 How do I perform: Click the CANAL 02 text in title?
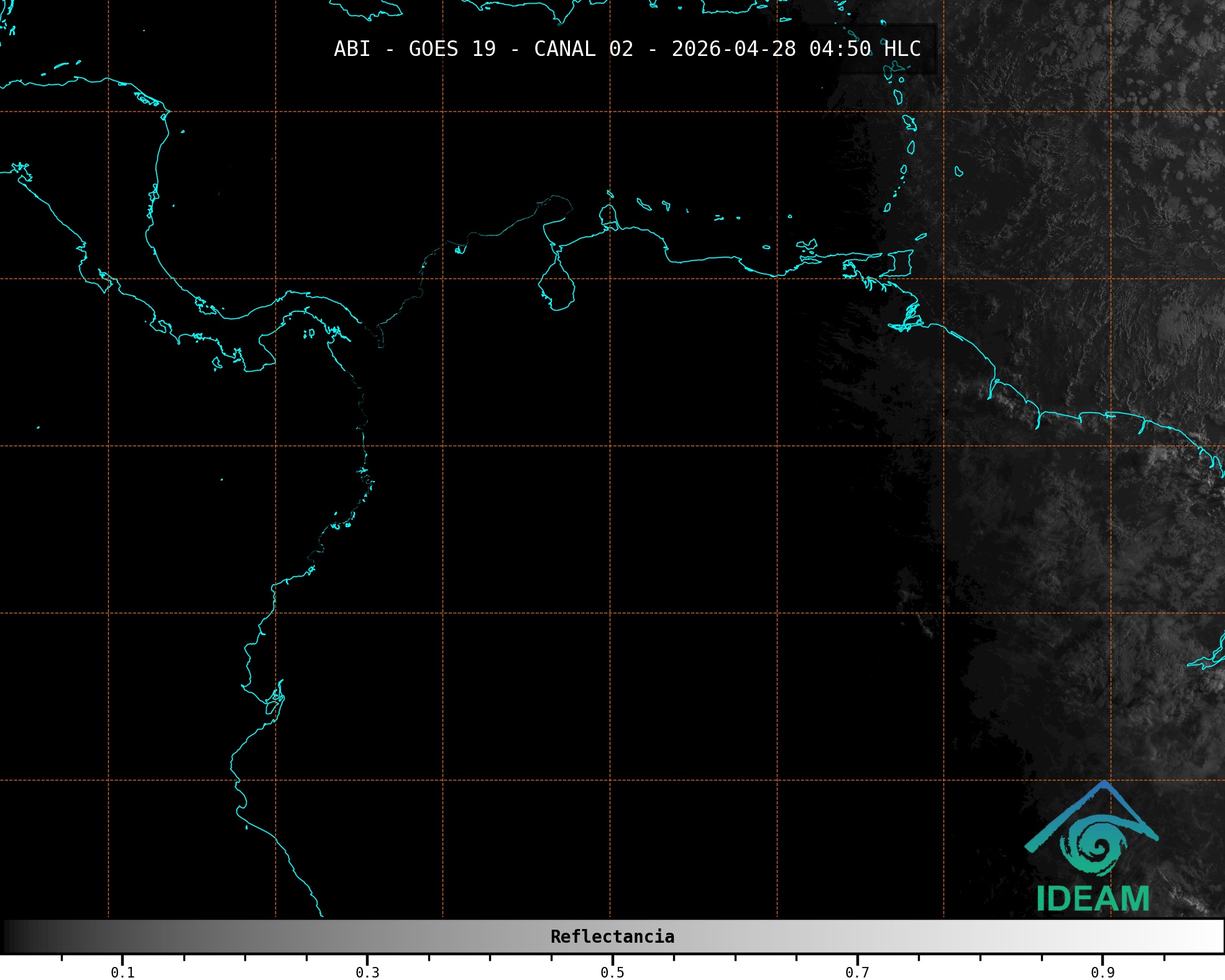tap(583, 49)
